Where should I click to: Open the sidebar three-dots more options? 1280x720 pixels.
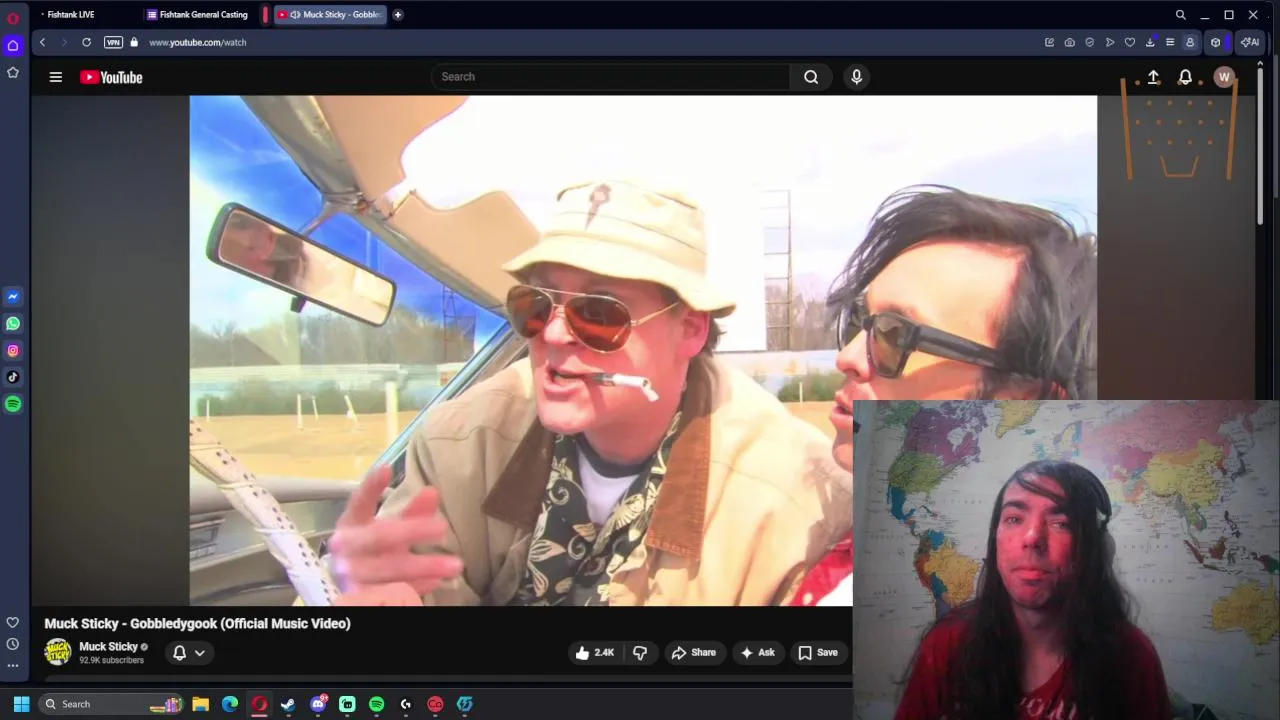[13, 665]
